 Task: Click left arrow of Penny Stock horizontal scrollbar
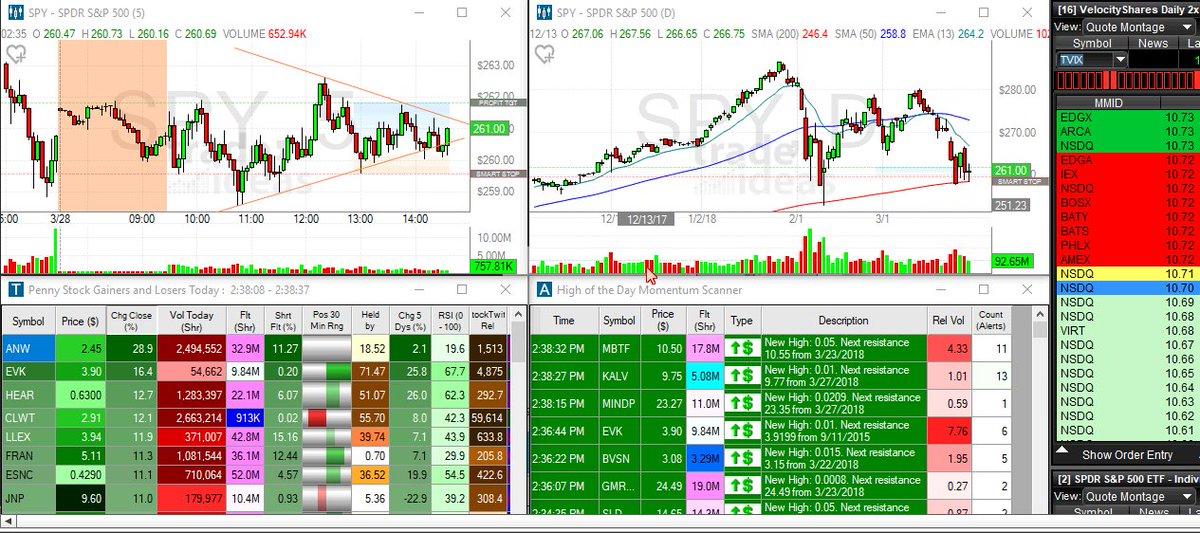click(x=6, y=521)
